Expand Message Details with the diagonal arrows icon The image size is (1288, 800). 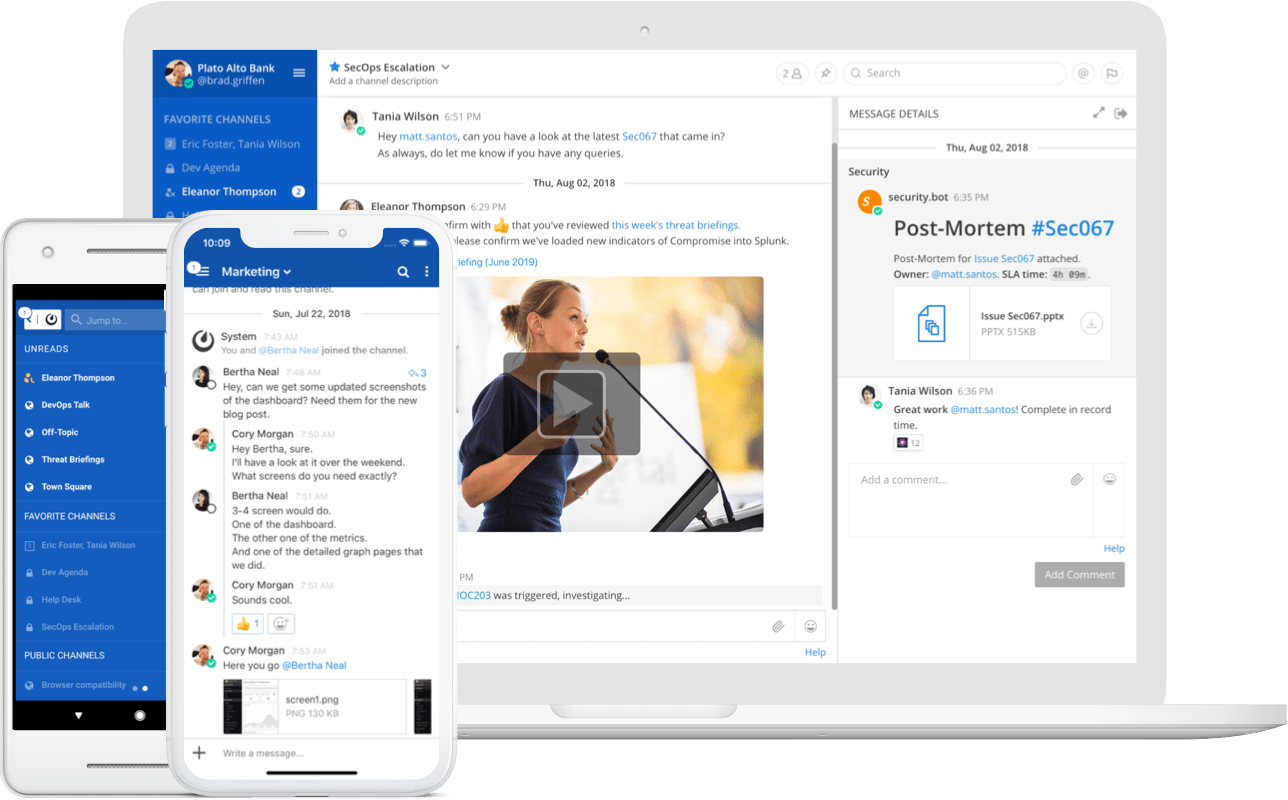(x=1098, y=113)
